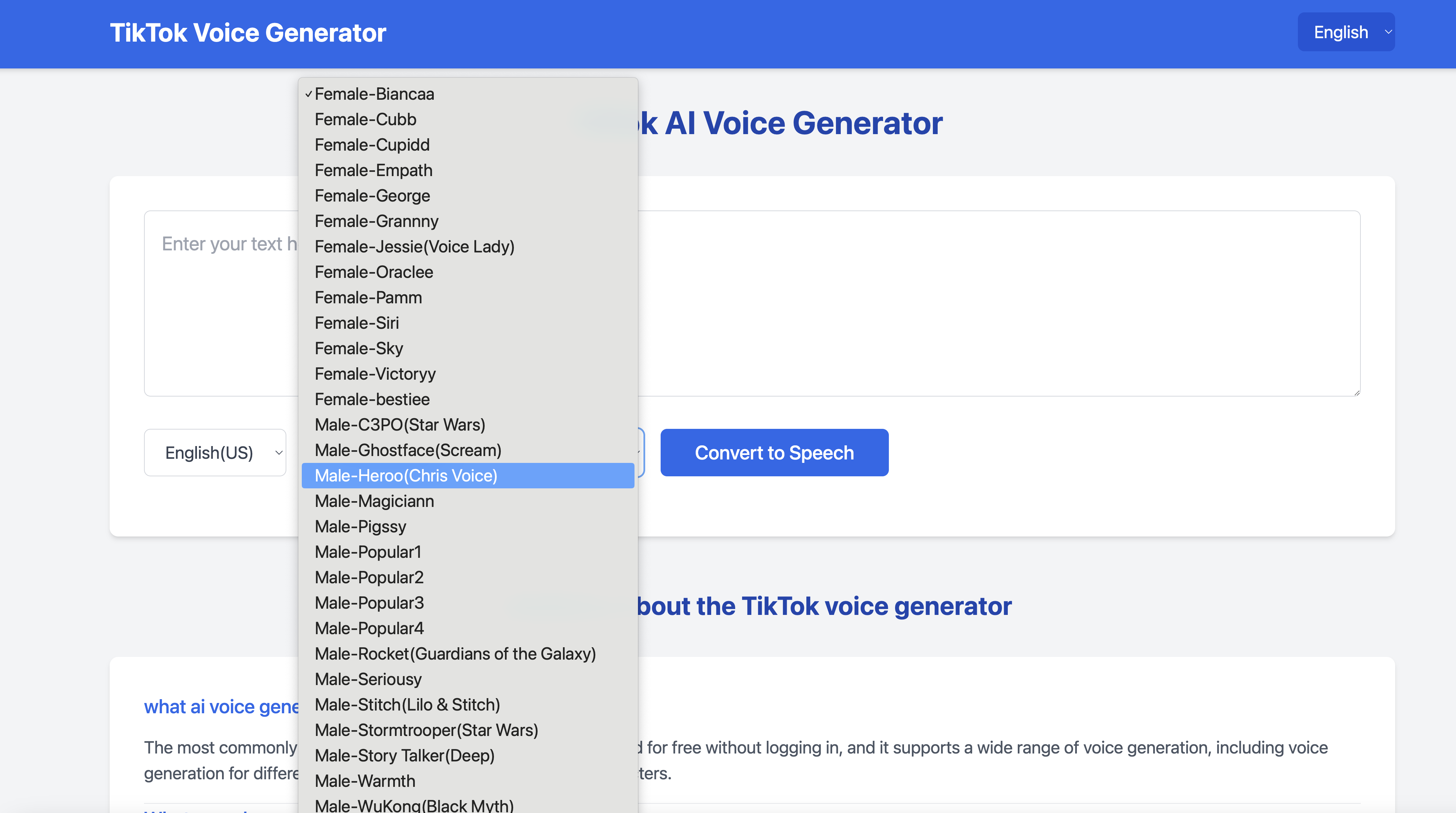The image size is (1456, 813).
Task: Click the Convert to Speech button
Action: (x=774, y=452)
